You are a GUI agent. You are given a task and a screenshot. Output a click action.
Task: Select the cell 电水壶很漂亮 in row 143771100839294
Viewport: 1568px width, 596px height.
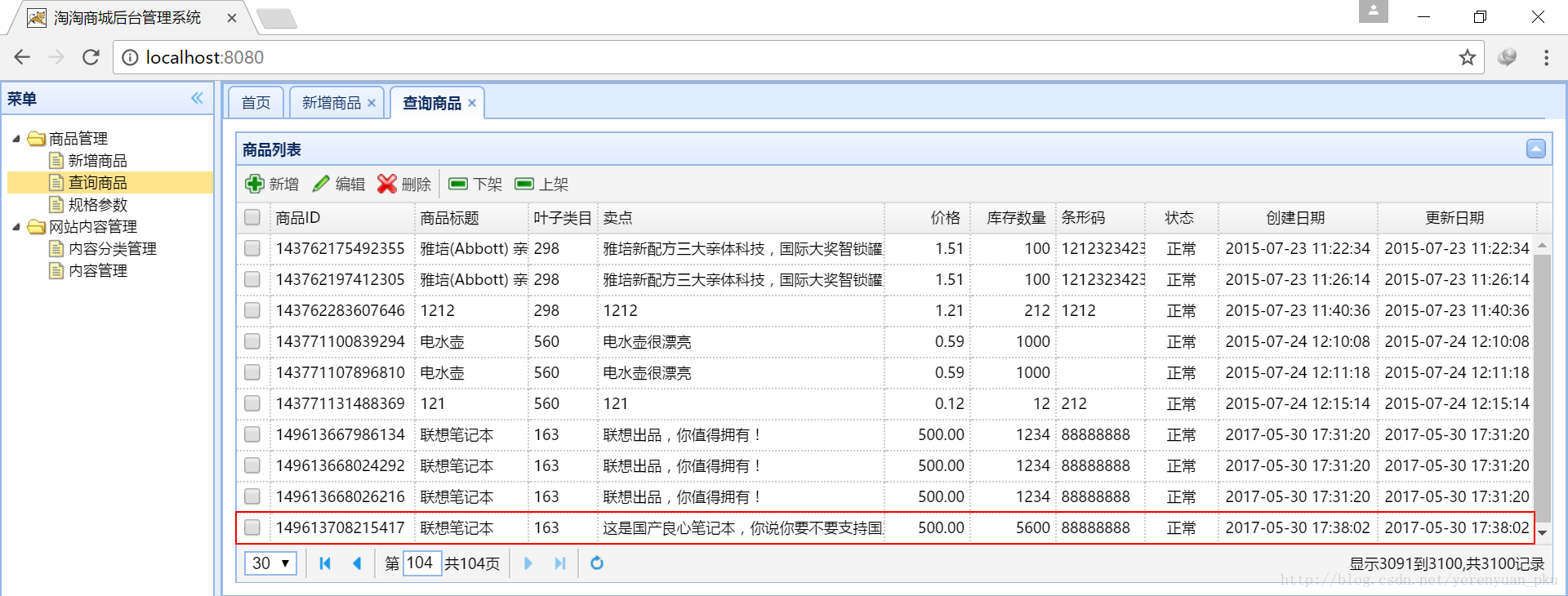pos(742,341)
